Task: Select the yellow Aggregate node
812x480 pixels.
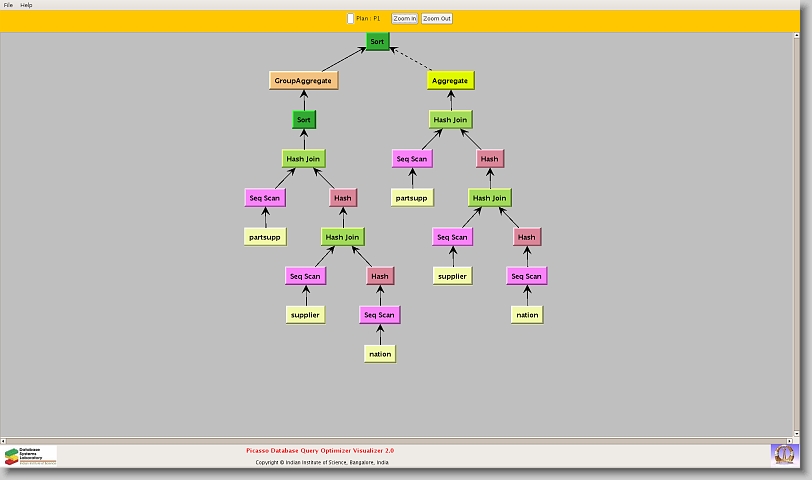Action: click(449, 81)
